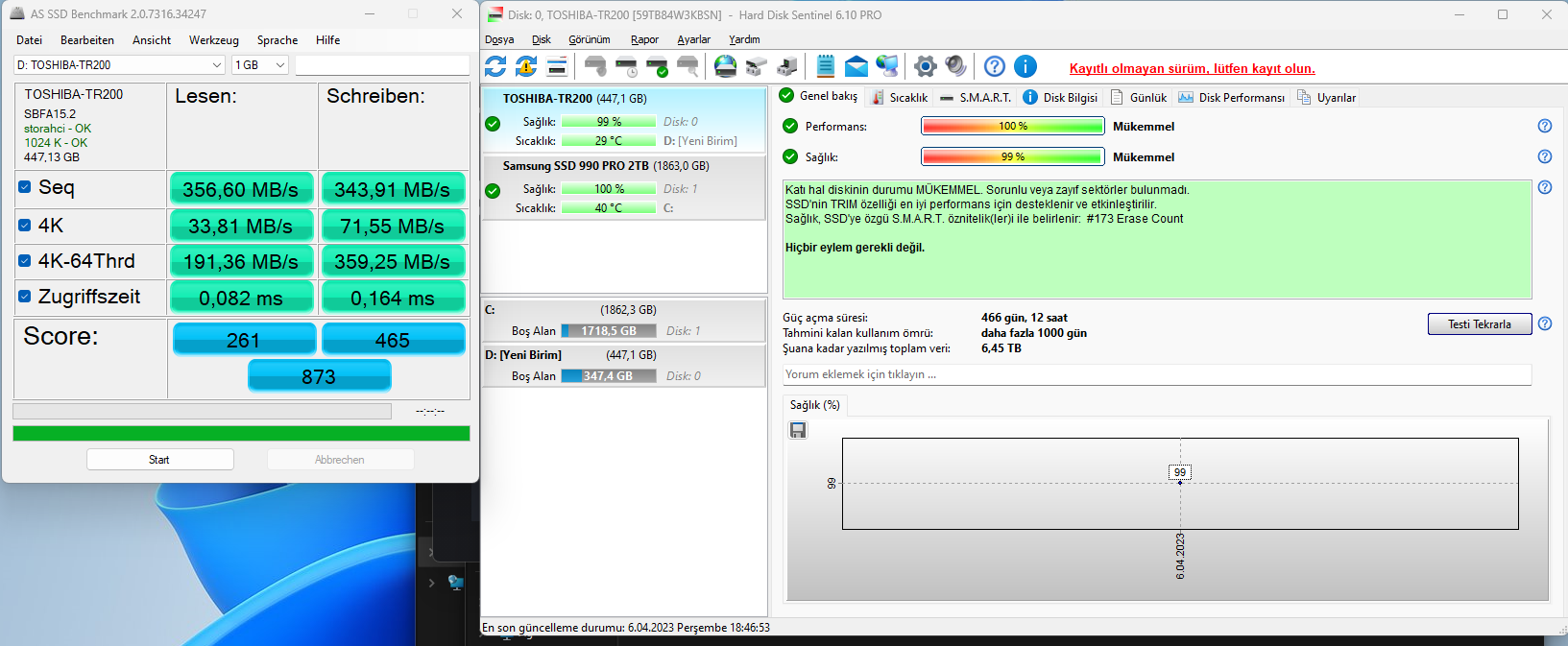Open the Görünüm menu

coord(590,39)
